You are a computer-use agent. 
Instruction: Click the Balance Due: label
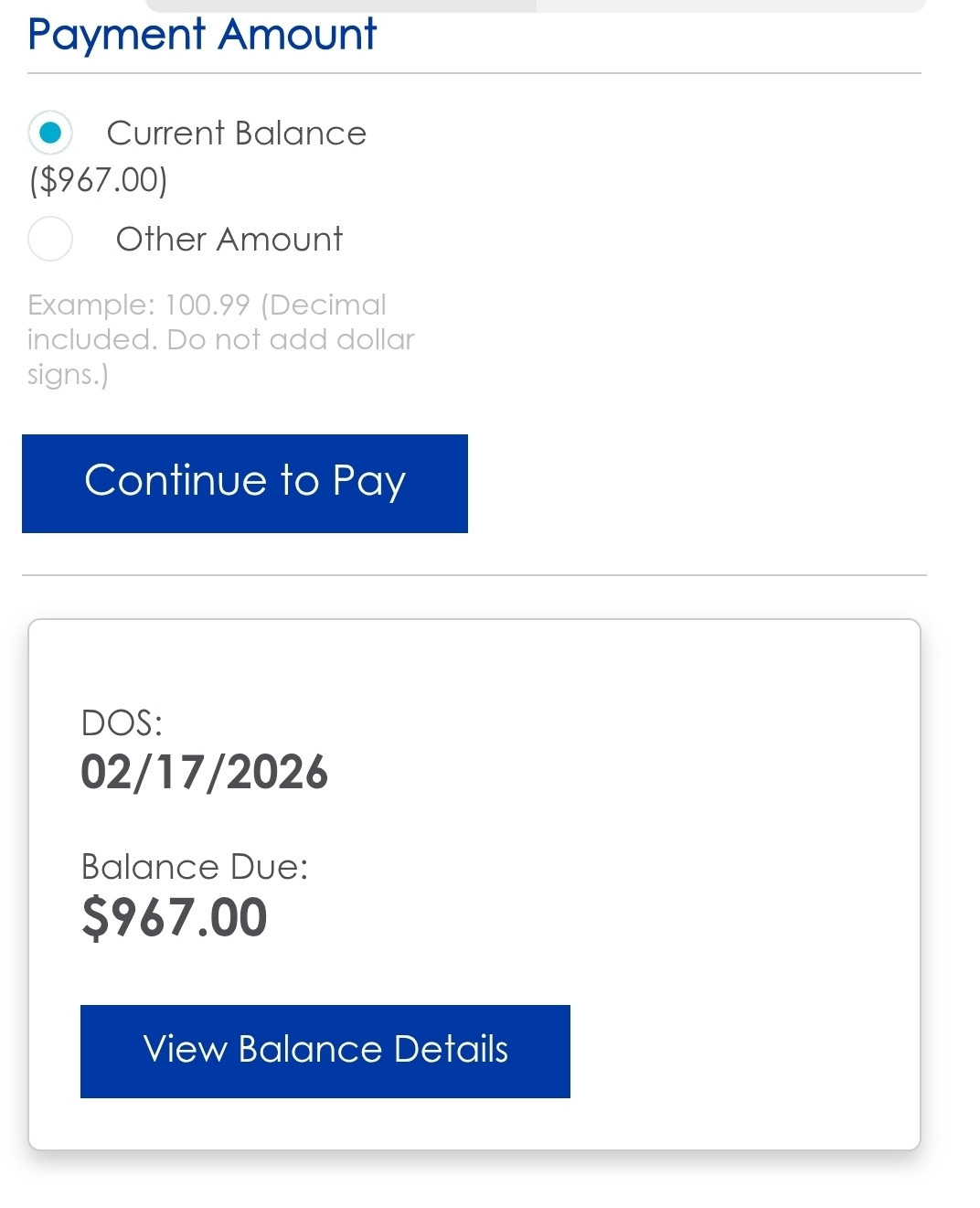point(194,867)
